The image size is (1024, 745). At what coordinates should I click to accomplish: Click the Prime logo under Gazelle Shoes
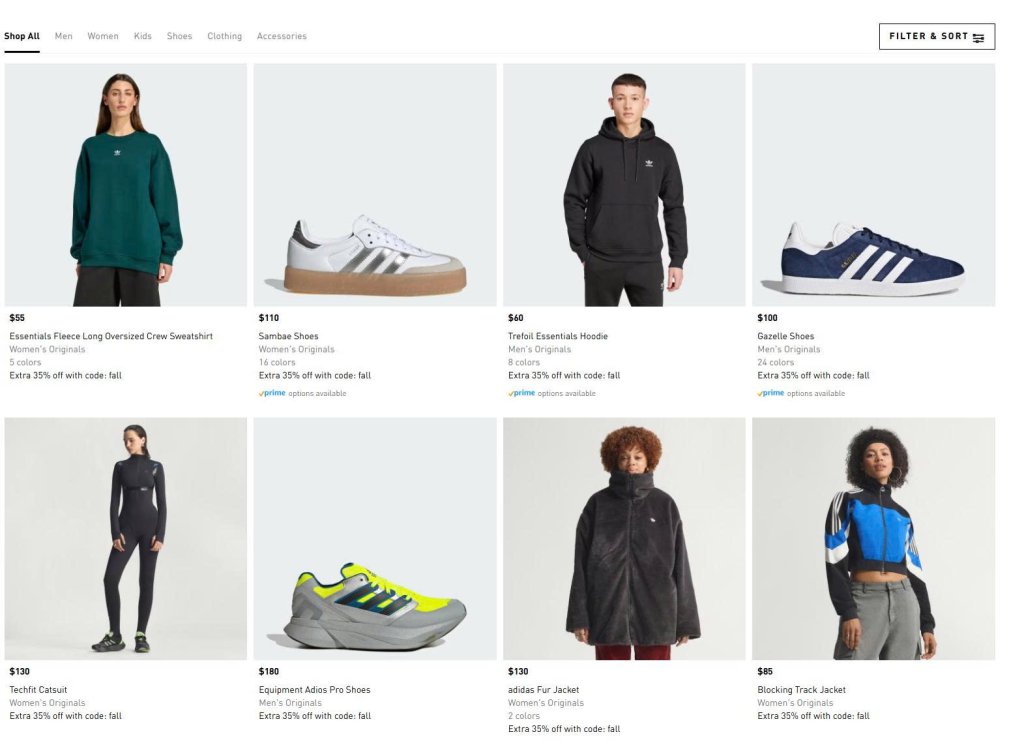pyautogui.click(x=771, y=393)
